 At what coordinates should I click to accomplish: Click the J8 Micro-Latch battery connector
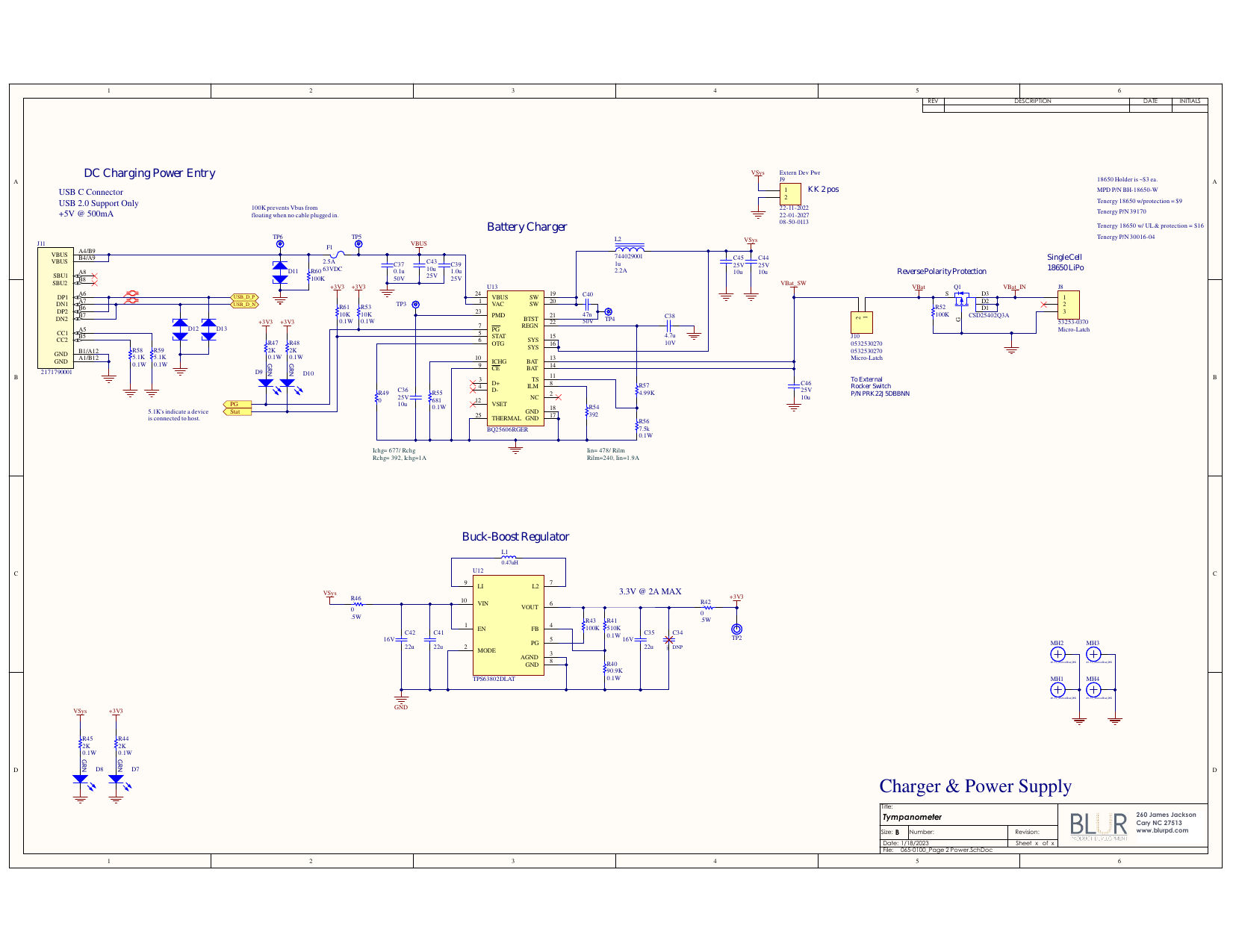1068,306
